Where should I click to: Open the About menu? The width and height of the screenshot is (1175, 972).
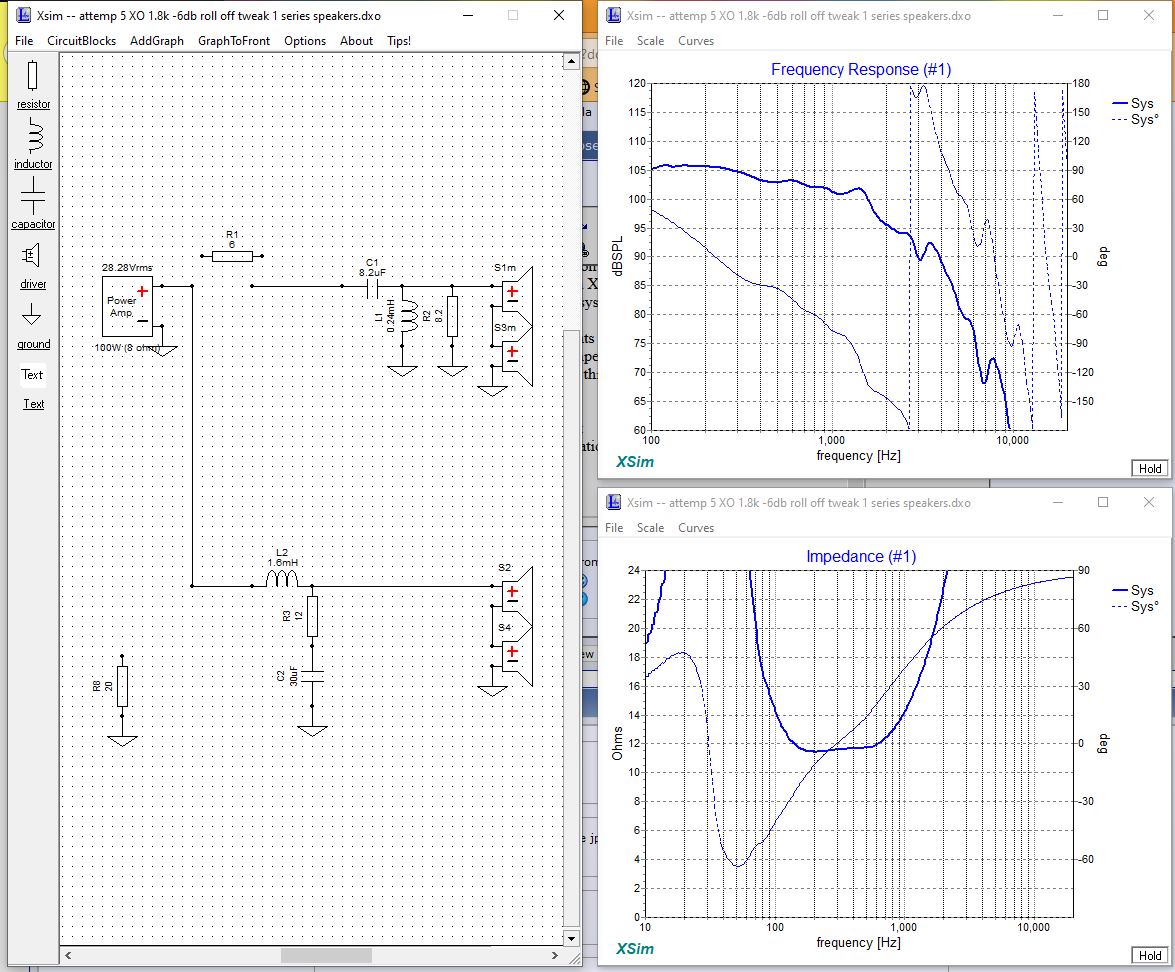(356, 40)
